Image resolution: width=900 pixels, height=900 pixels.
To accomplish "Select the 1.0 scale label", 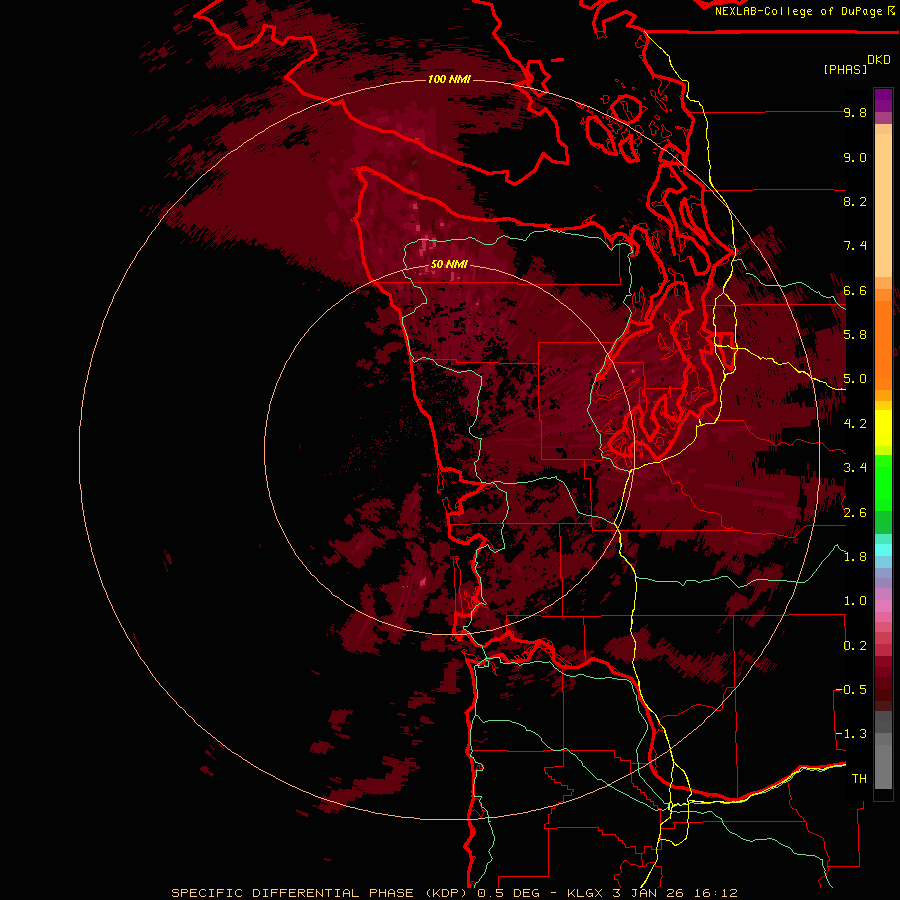I will pos(855,601).
